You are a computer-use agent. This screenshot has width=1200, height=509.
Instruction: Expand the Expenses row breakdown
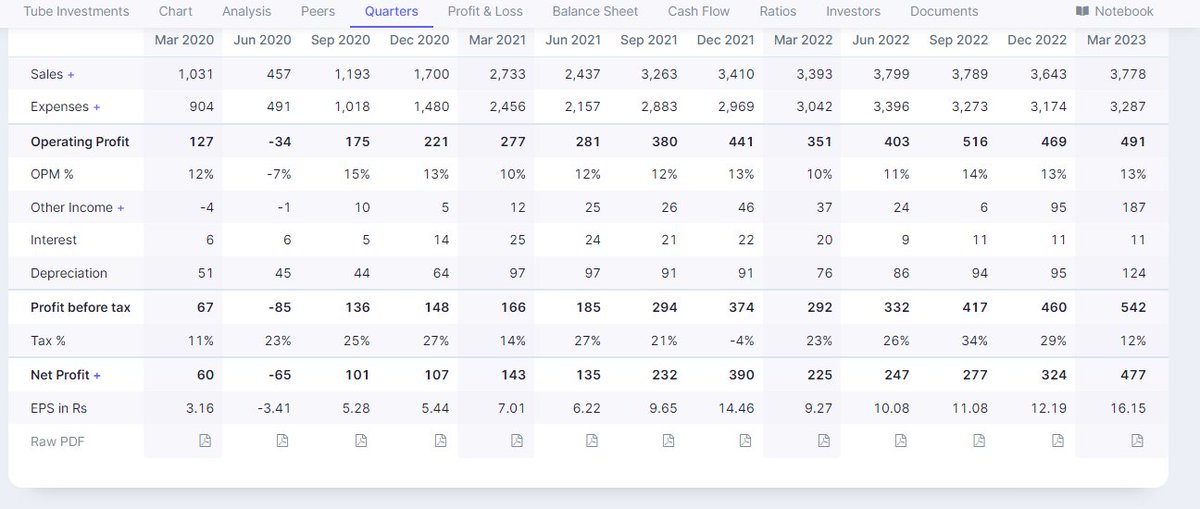tap(97, 107)
